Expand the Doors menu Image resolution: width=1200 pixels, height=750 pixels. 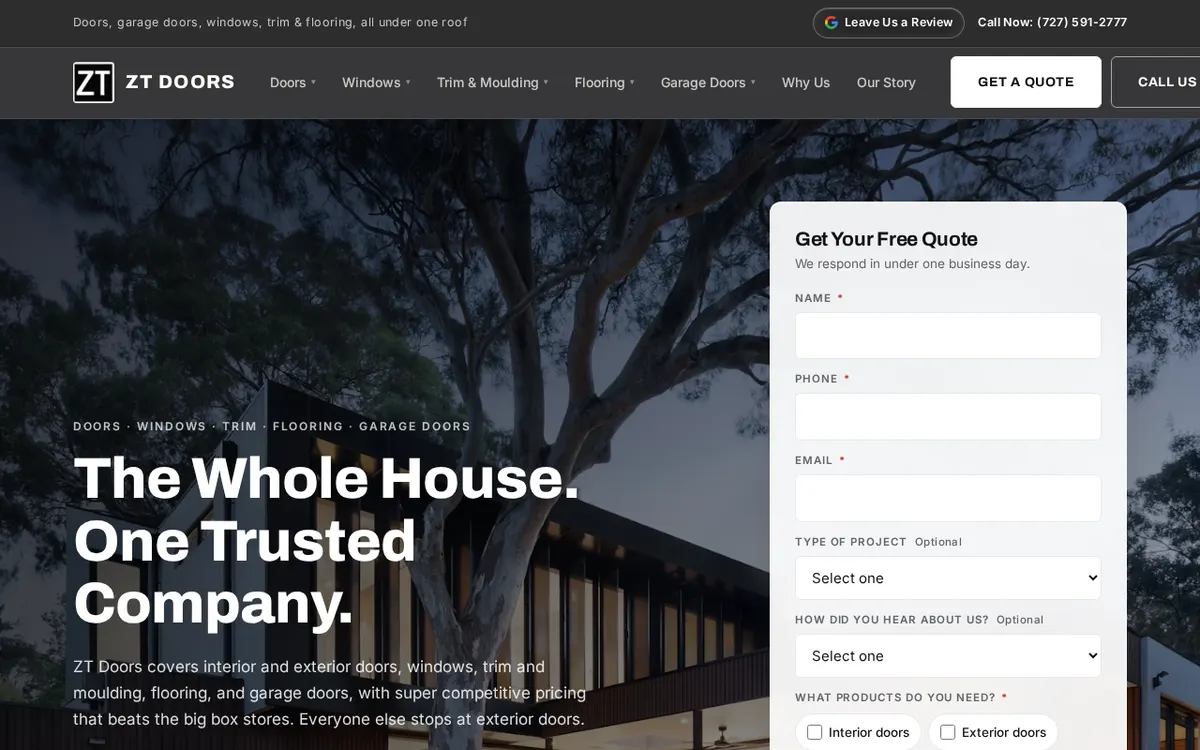point(293,82)
